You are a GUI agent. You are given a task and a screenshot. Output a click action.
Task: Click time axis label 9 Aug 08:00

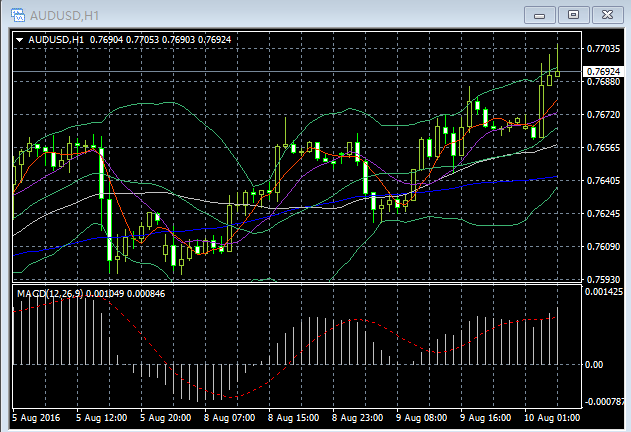pos(421,418)
